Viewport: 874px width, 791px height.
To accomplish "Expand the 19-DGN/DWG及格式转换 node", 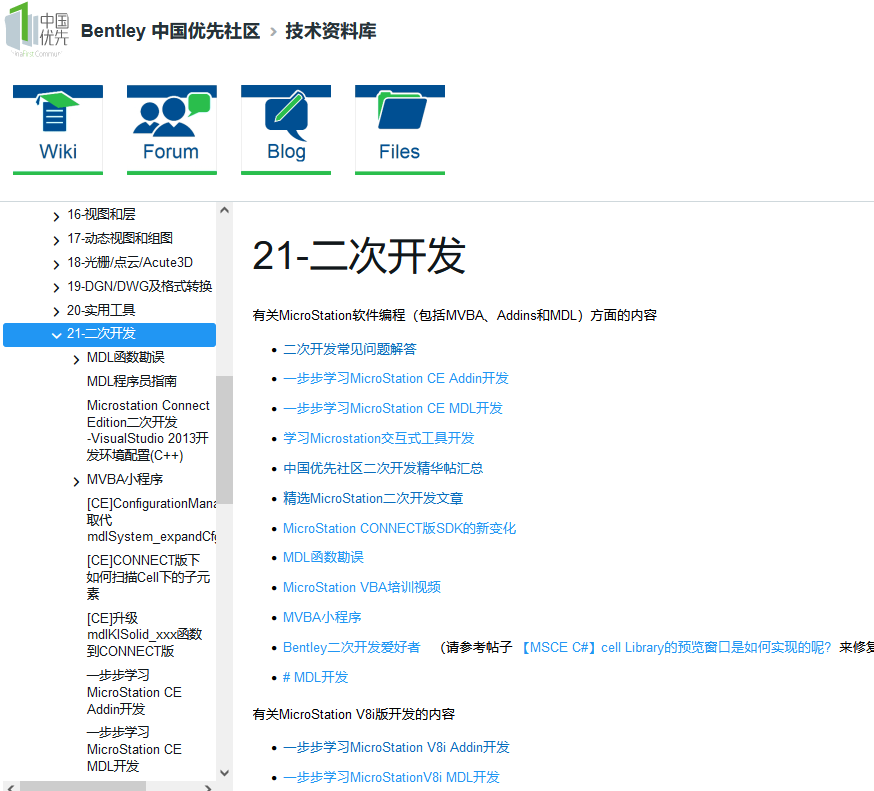I will tap(56, 288).
